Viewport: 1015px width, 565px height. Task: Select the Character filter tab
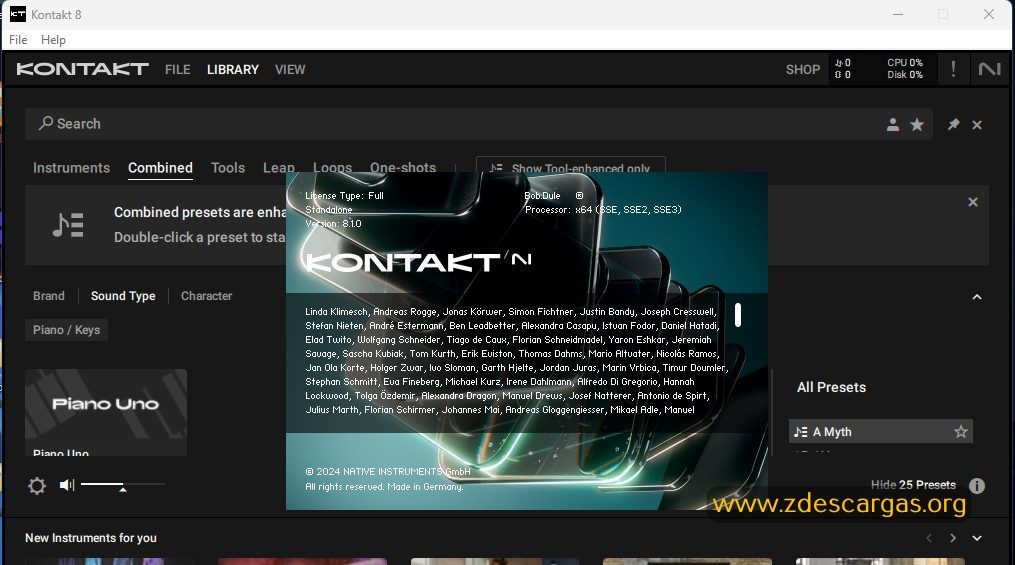click(x=206, y=296)
